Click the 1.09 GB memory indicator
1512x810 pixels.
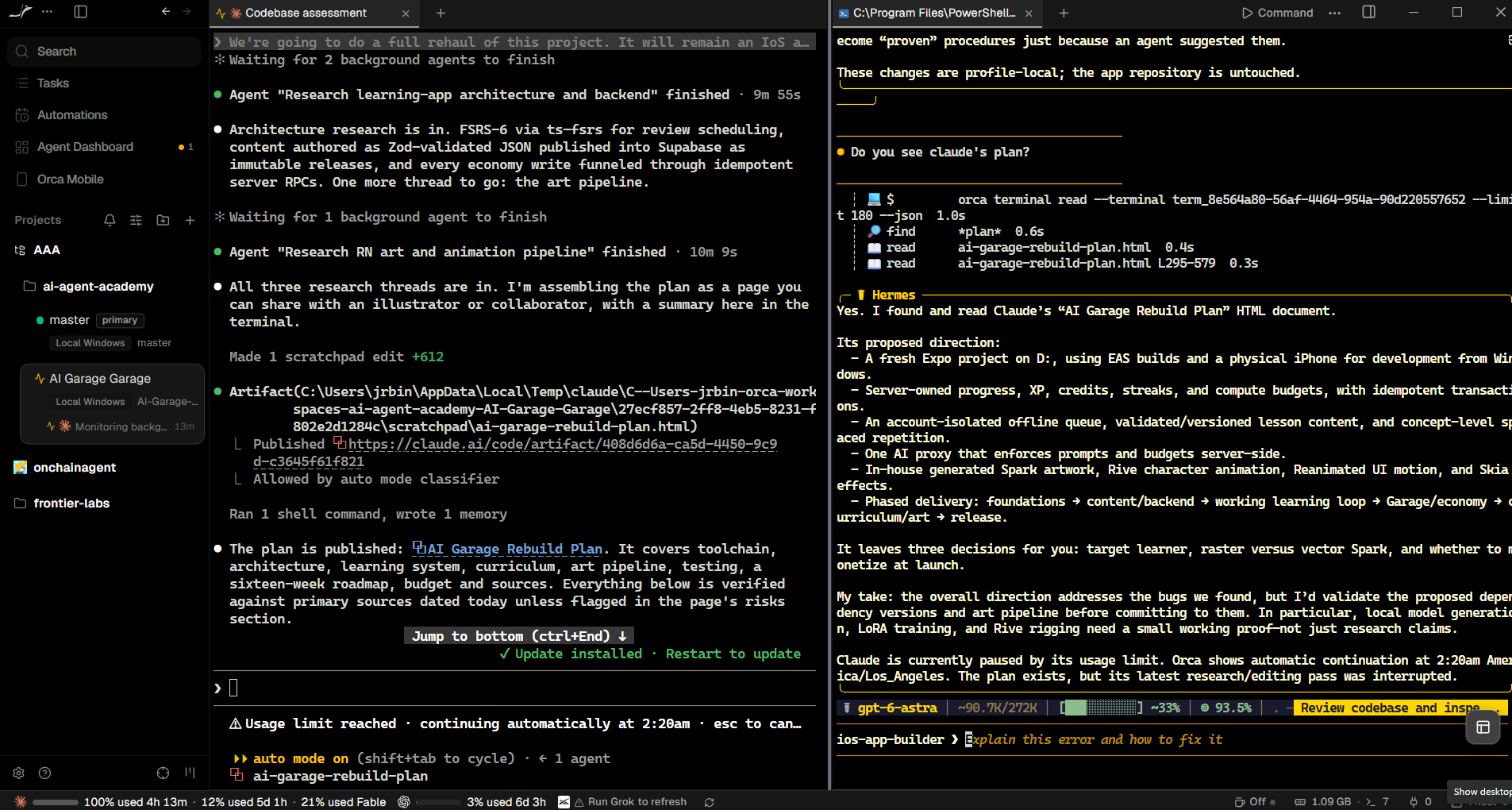point(1322,801)
